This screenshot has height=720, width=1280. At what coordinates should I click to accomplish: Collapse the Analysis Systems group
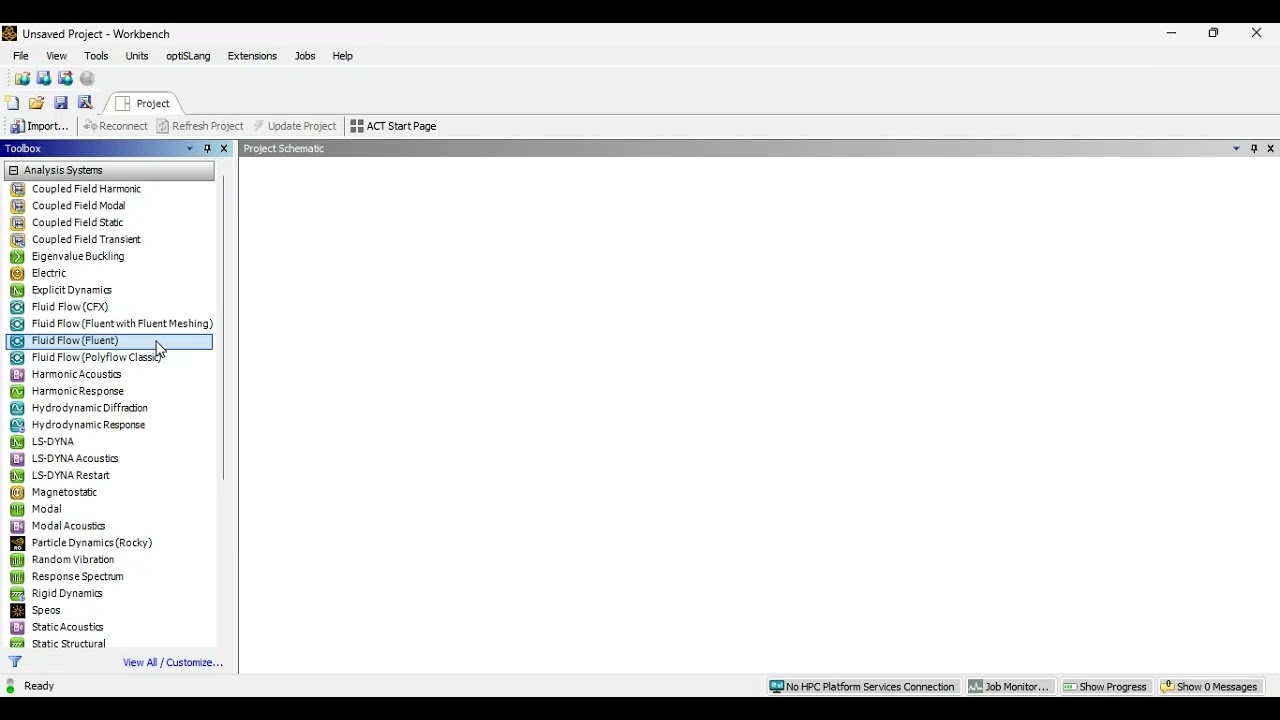coord(14,170)
